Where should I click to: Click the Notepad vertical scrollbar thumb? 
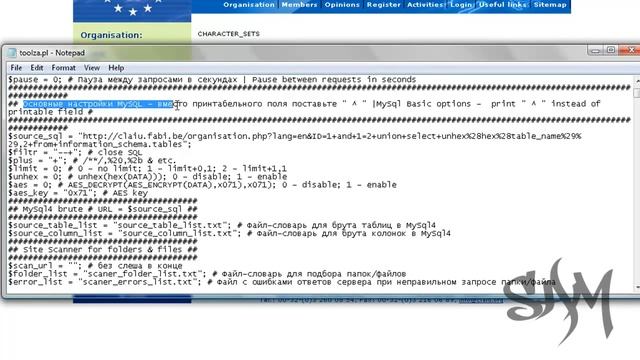[637, 92]
